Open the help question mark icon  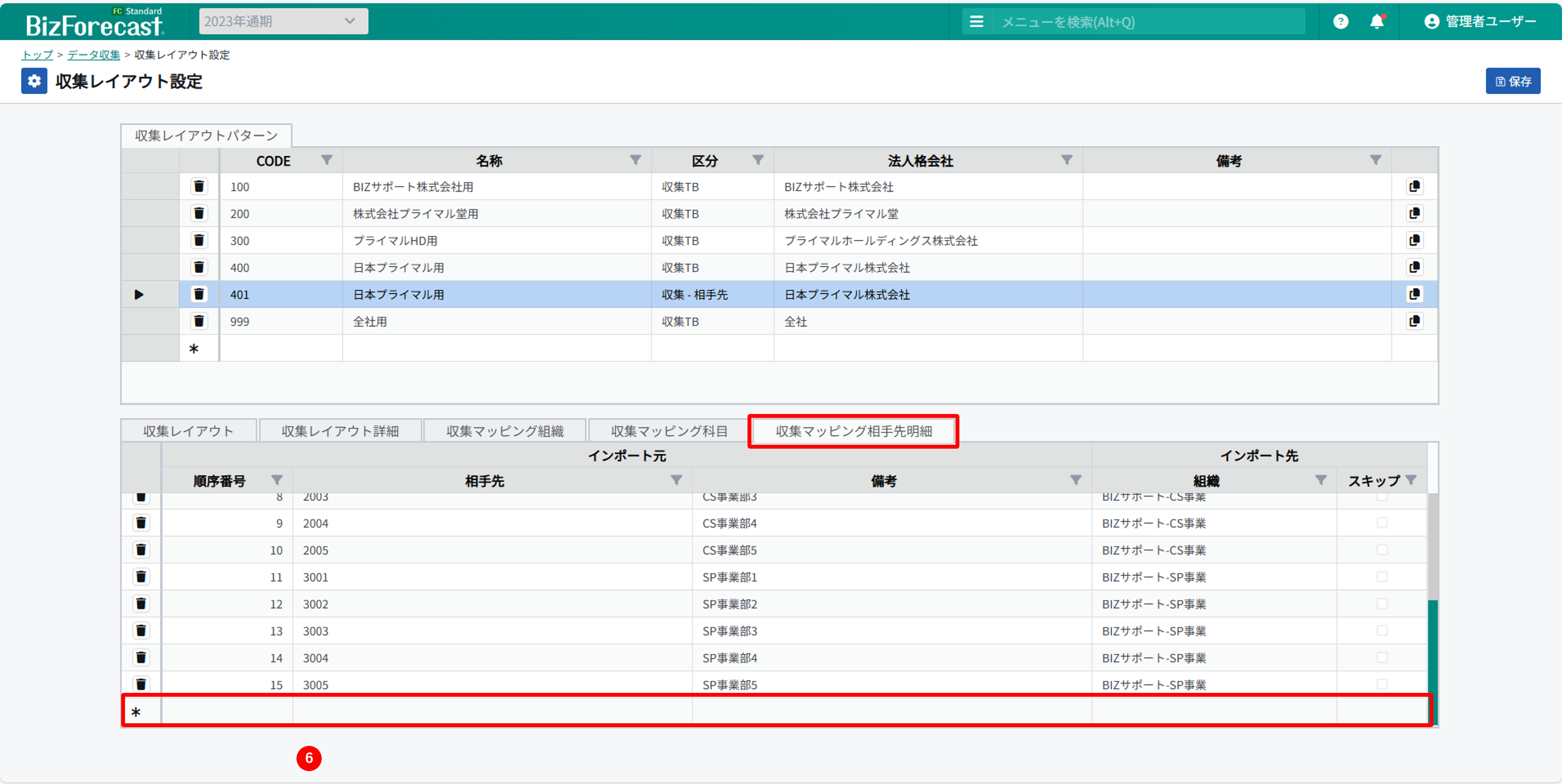click(1340, 22)
